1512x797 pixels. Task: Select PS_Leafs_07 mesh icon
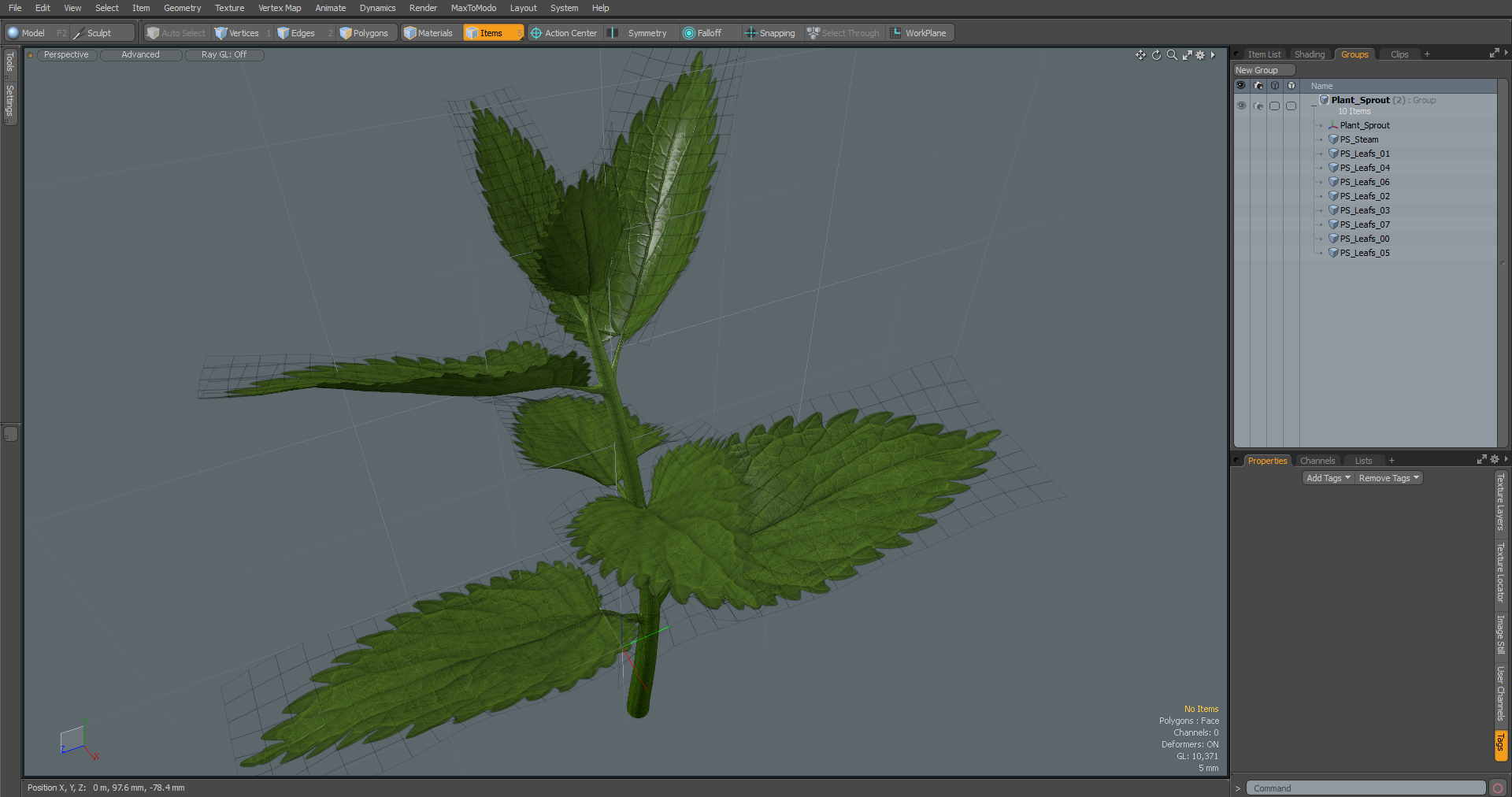point(1333,224)
